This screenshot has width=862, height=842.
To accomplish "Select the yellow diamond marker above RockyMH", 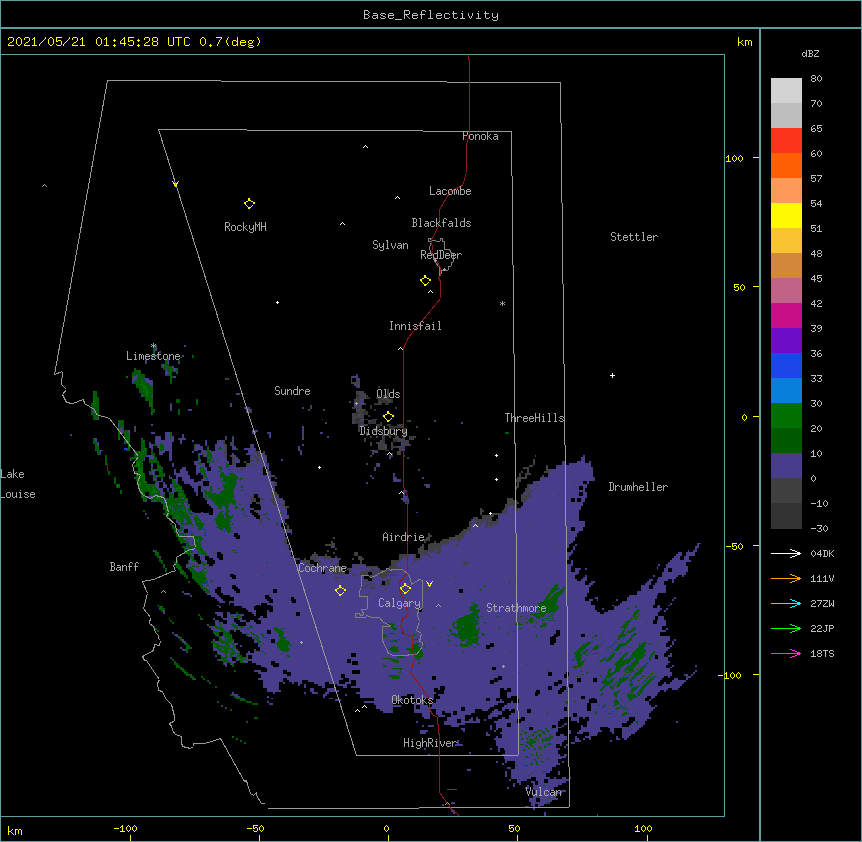I will click(249, 204).
